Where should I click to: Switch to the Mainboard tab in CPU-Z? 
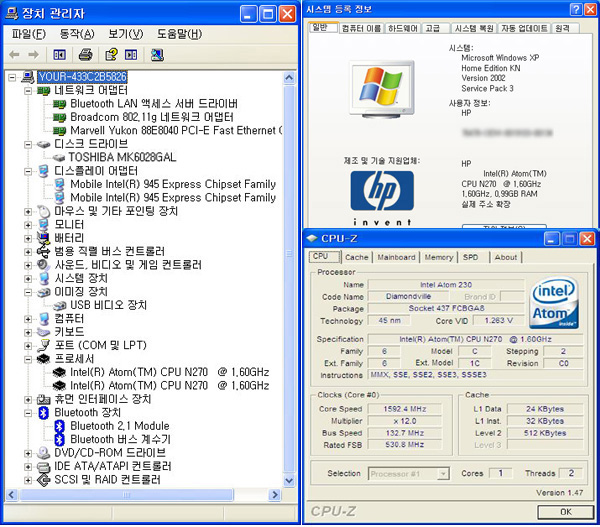[396, 257]
